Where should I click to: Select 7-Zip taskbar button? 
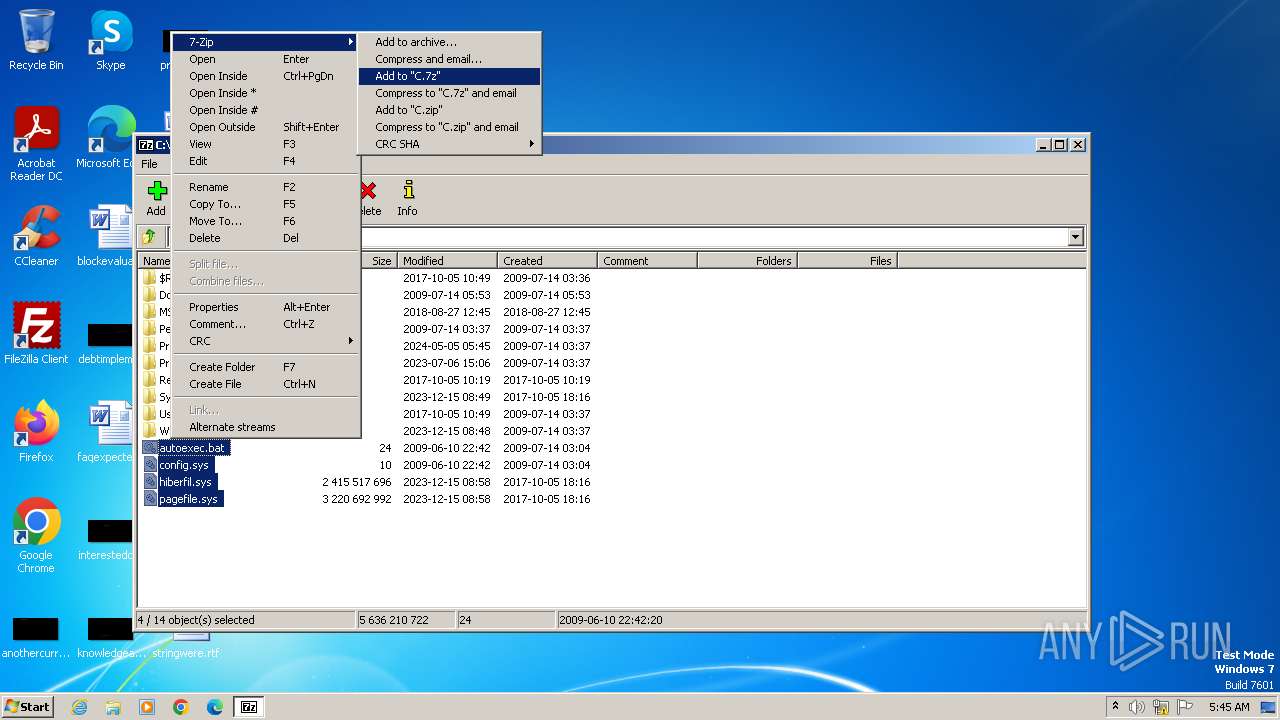(x=249, y=707)
